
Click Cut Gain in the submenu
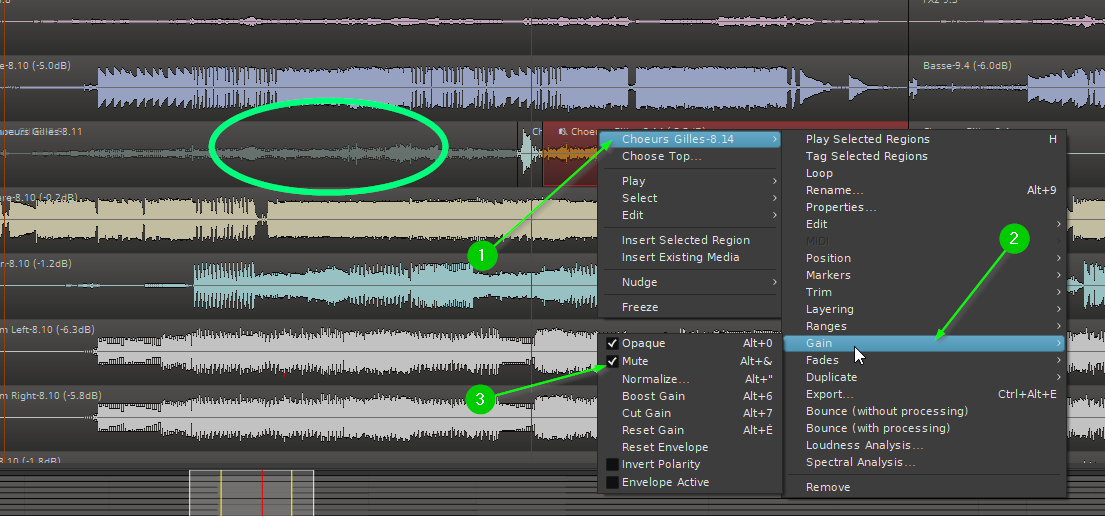tap(646, 413)
